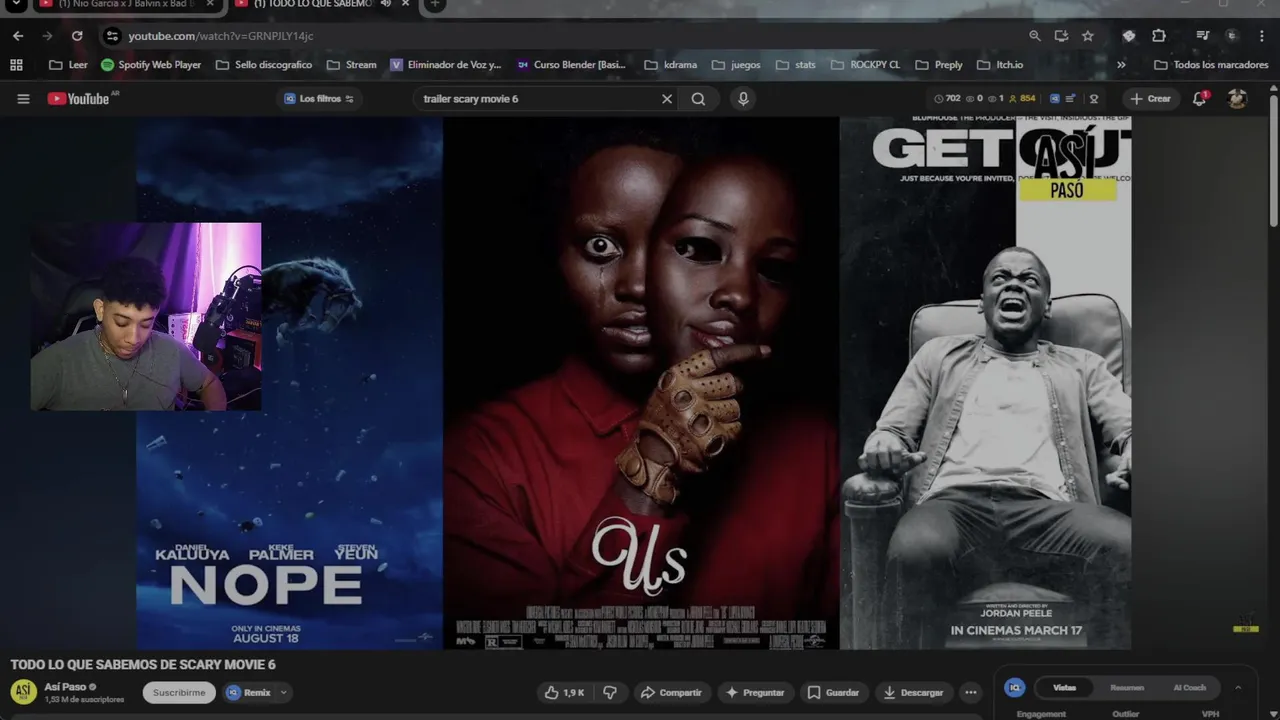Click the video player area

pos(634,383)
